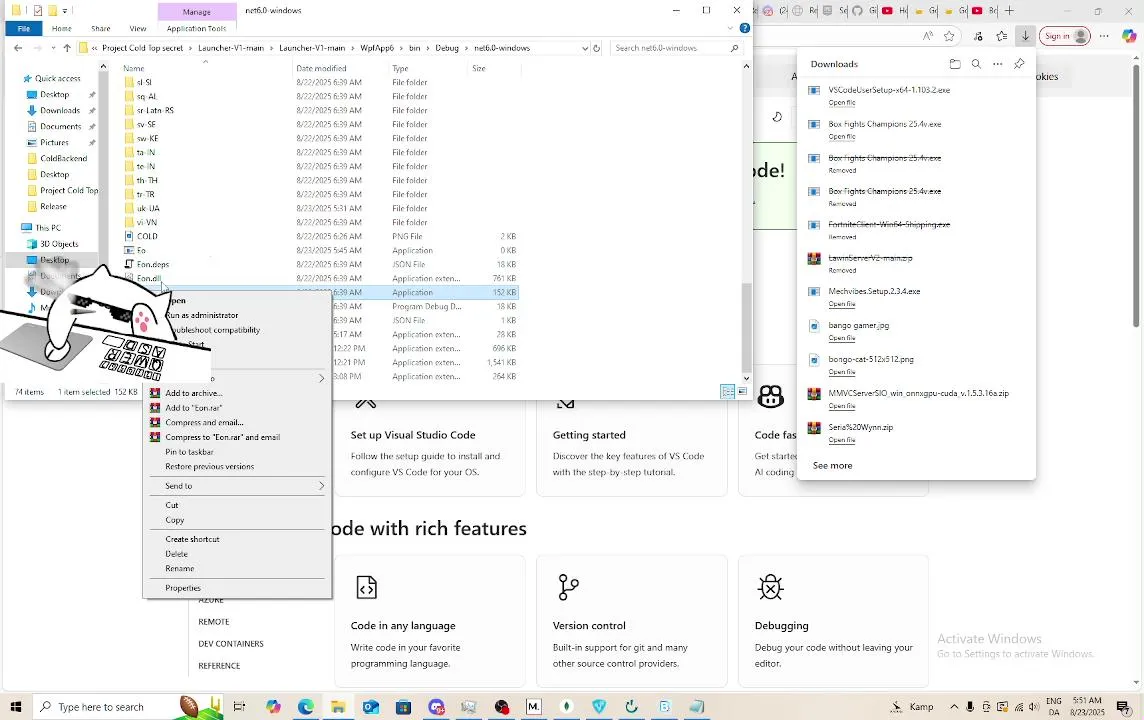Add this page to favorites star
The height and width of the screenshot is (720, 1144).
pyautogui.click(x=948, y=36)
